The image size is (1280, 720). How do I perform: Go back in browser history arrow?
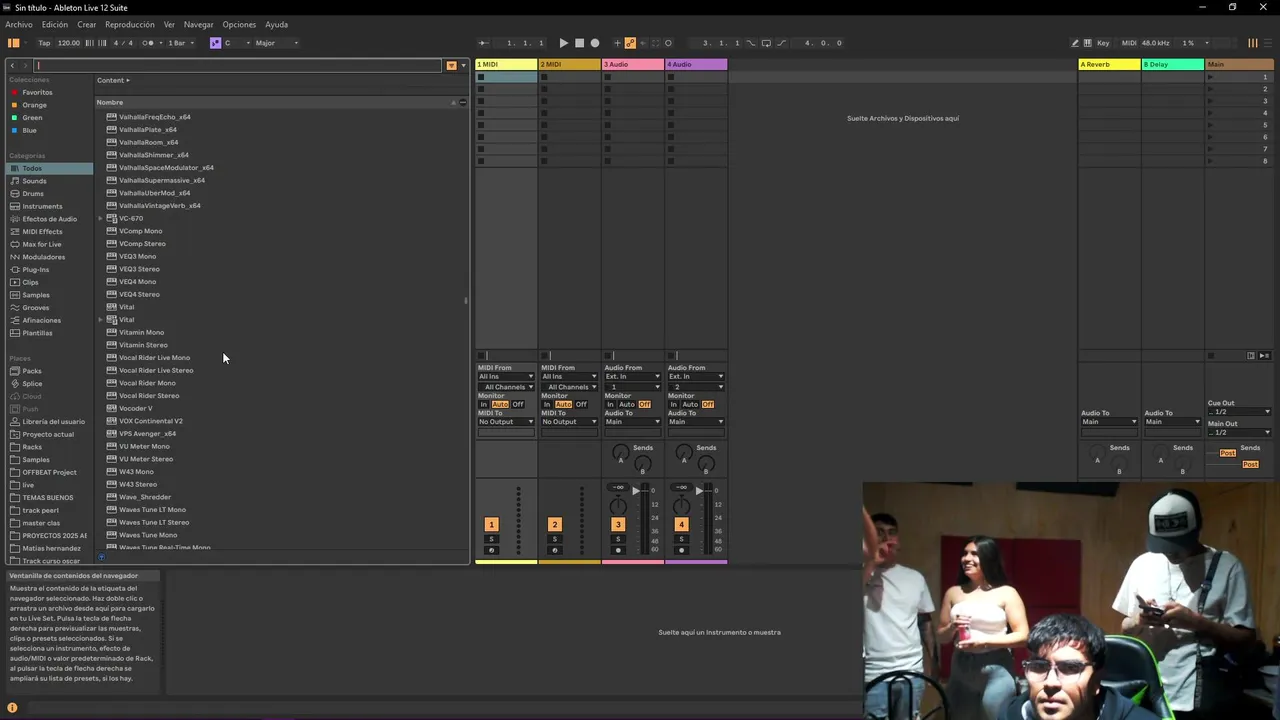pyautogui.click(x=13, y=65)
